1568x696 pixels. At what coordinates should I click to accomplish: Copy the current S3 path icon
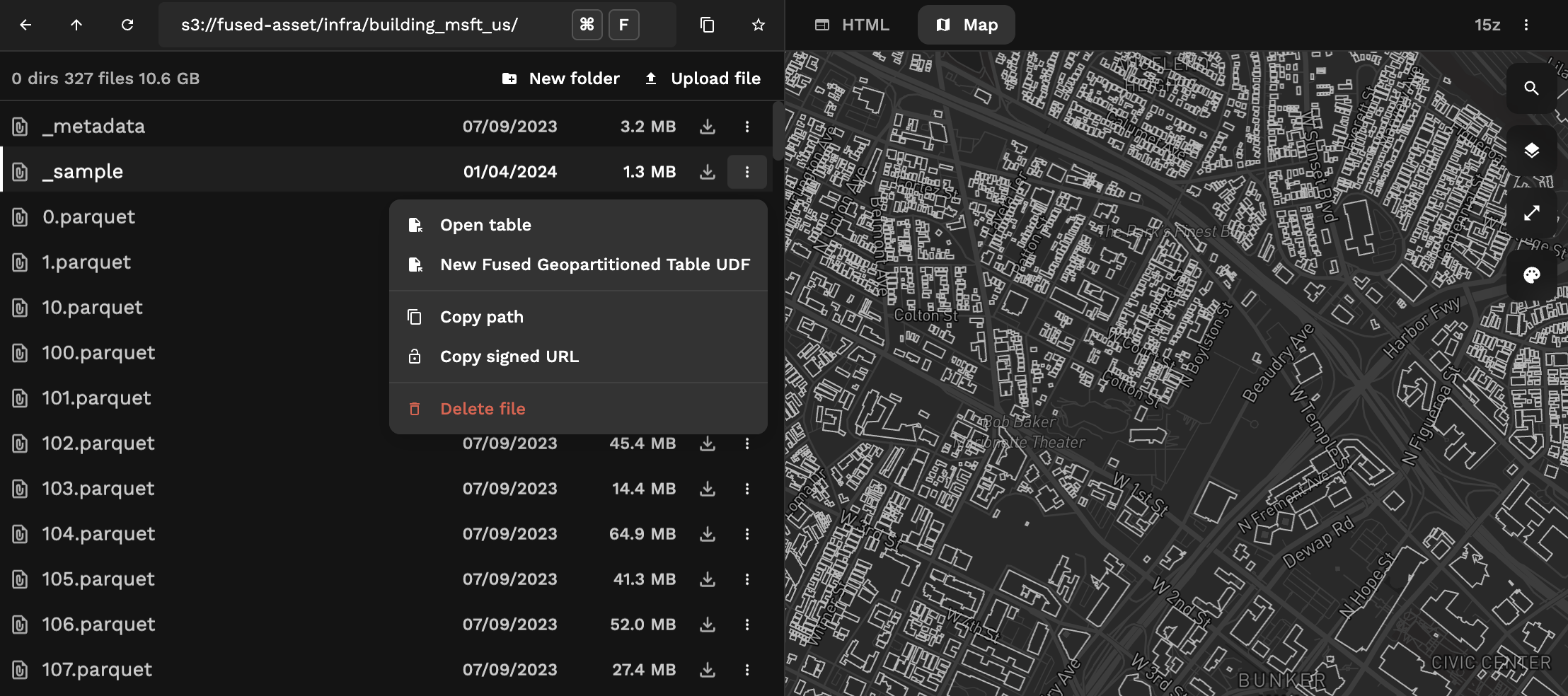(707, 25)
